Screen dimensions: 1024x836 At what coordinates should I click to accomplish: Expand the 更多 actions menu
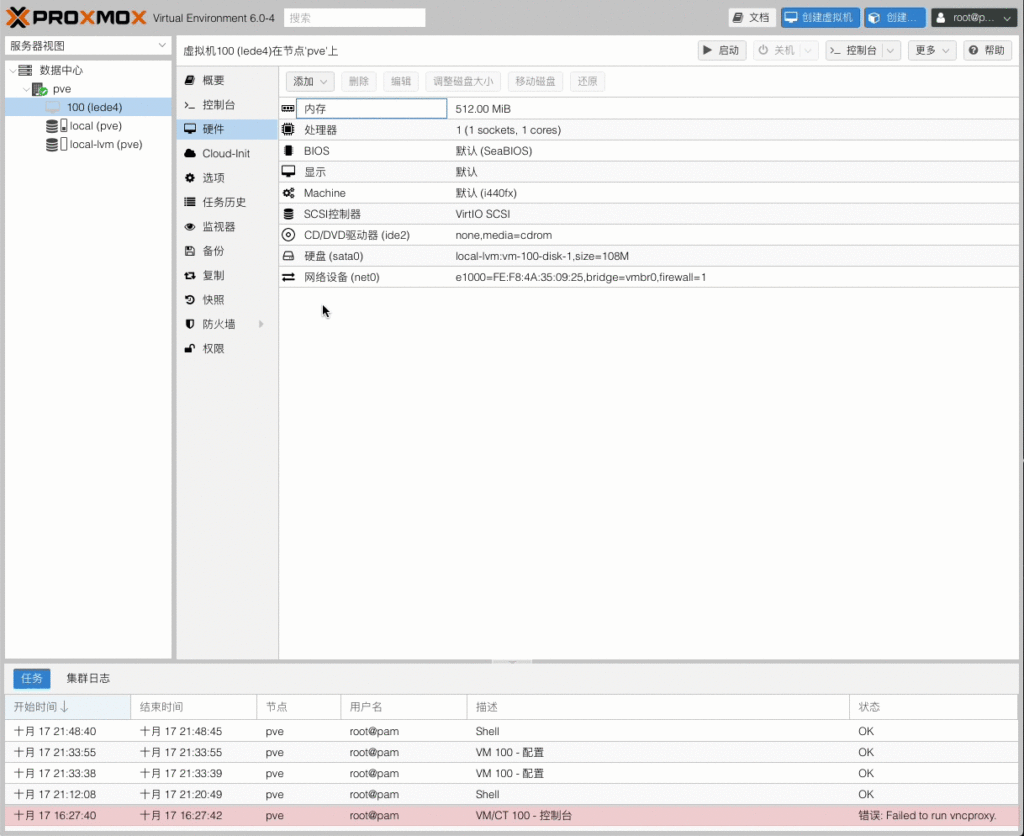tap(932, 50)
